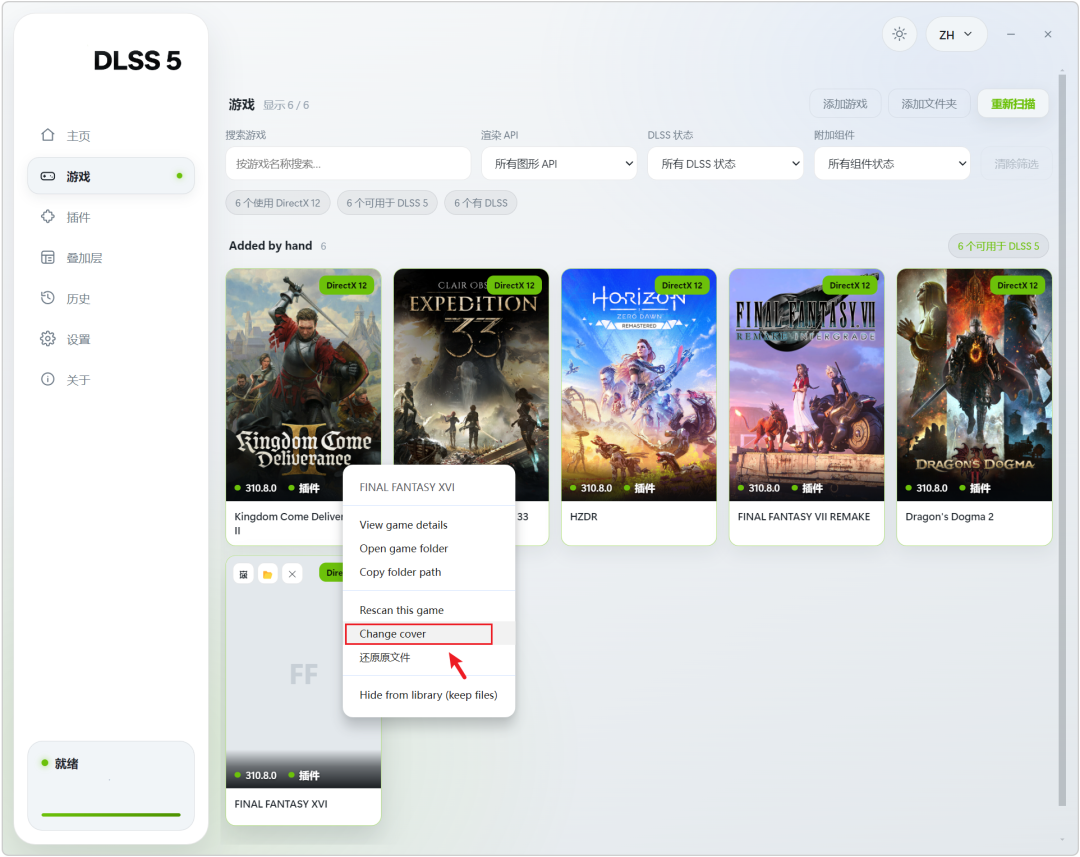1080x857 pixels.
Task: Open the Horizon Zero Dawn HZDR cover
Action: 639,384
